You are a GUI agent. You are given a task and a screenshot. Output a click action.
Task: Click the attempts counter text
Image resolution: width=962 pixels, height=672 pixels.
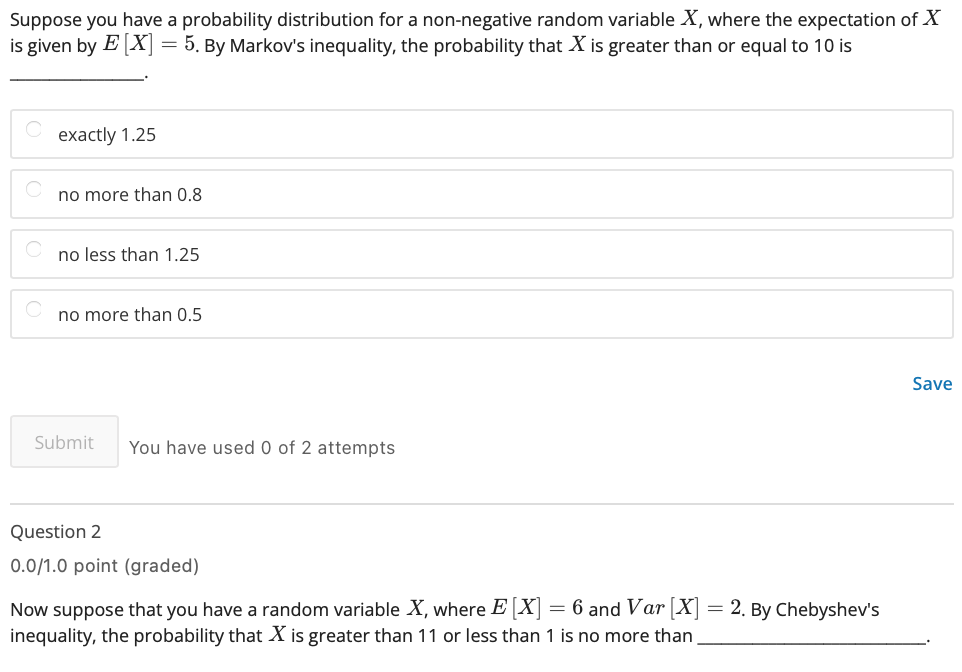[x=262, y=447]
